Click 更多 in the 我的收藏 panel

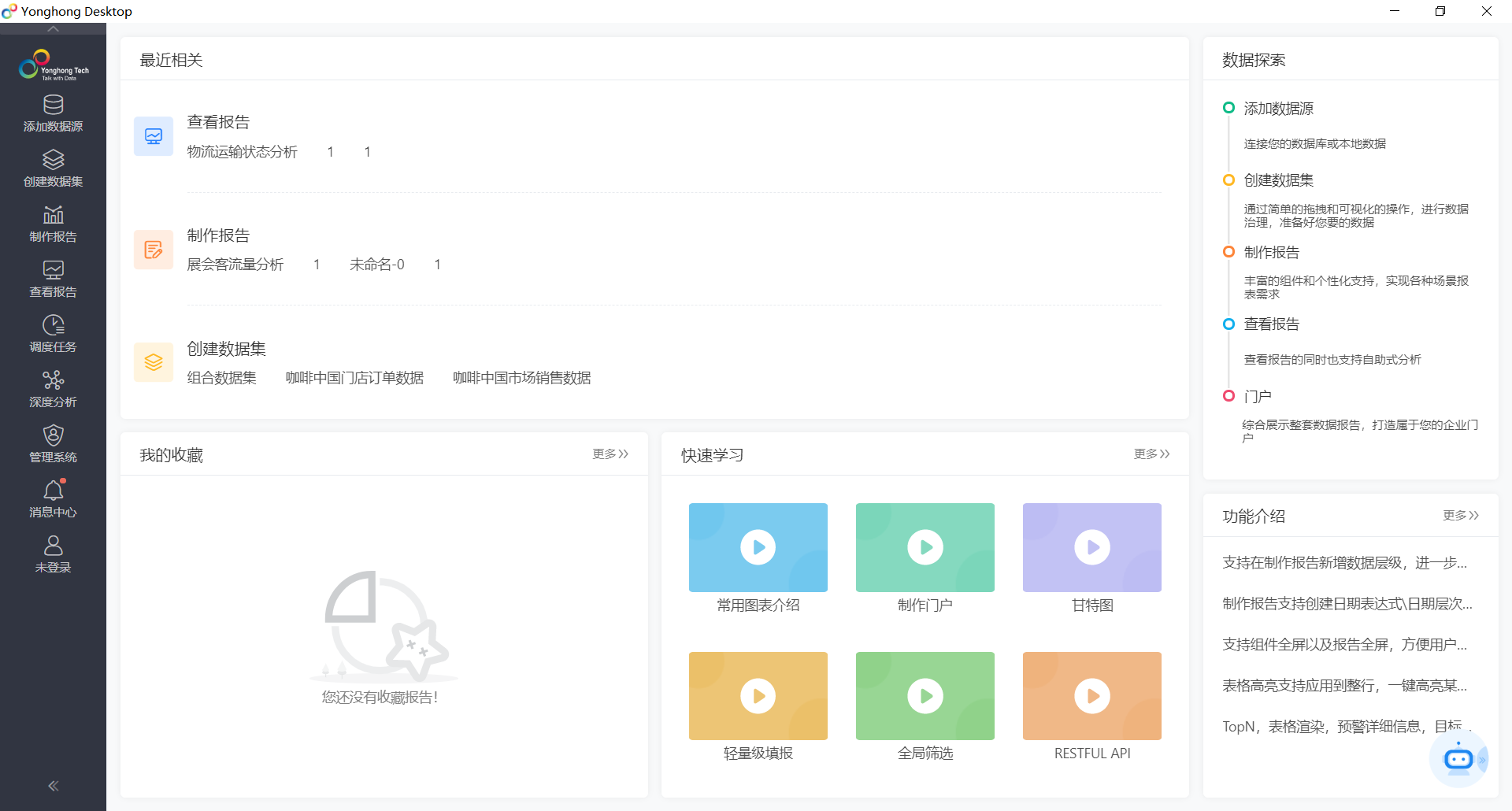tap(610, 454)
